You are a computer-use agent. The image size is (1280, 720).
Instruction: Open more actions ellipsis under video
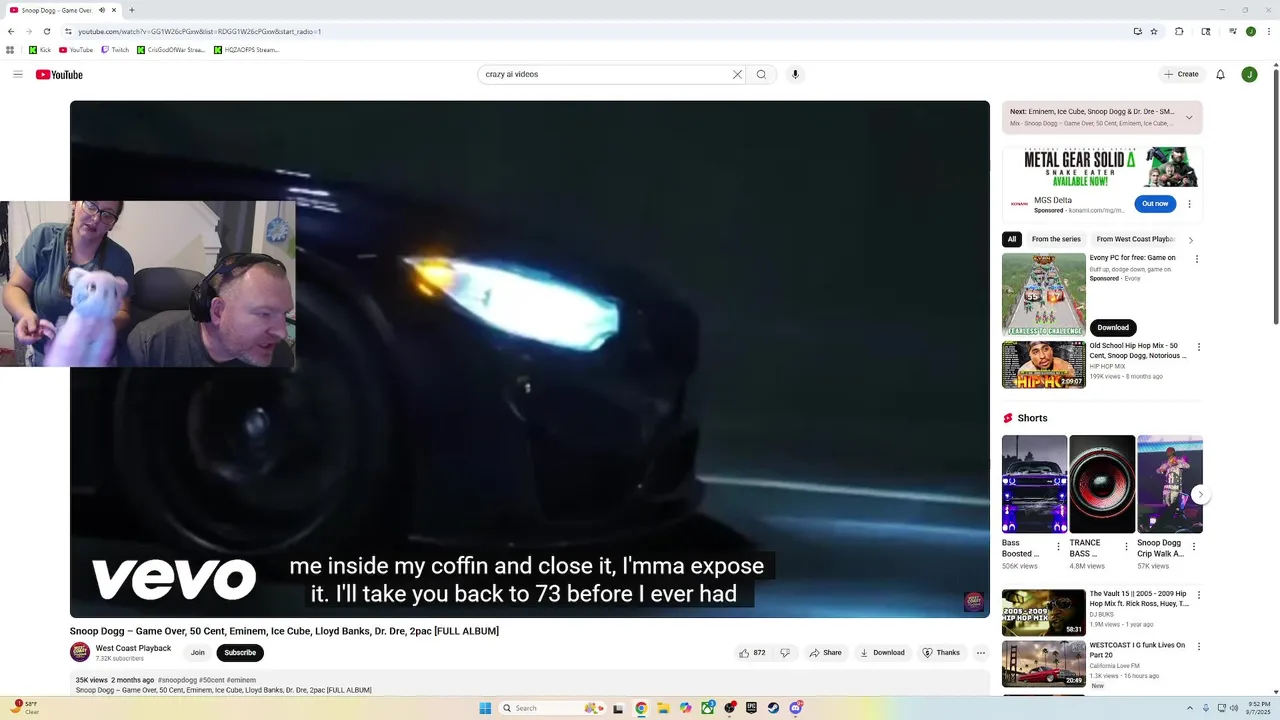coord(981,653)
